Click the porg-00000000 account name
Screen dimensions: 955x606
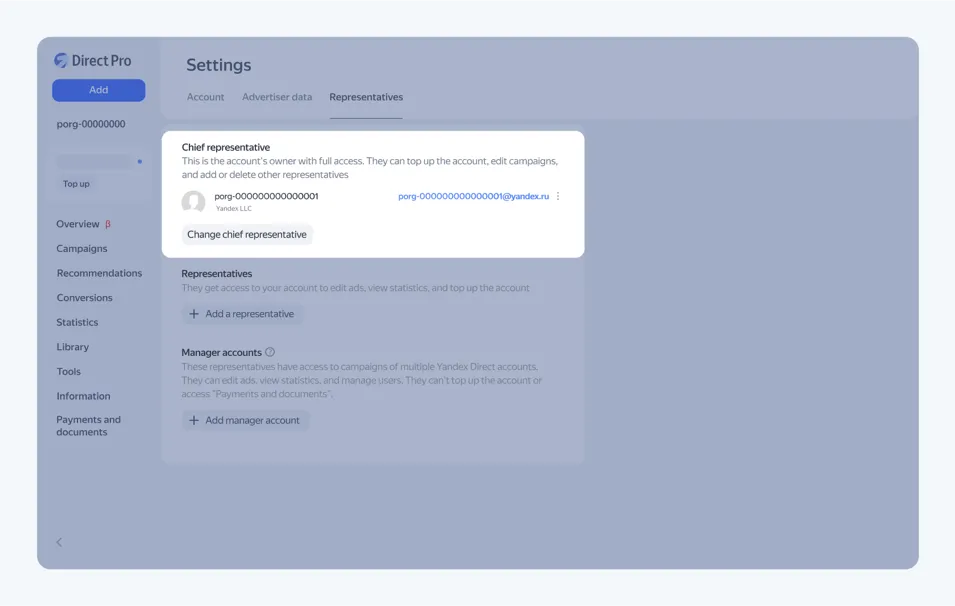point(91,124)
